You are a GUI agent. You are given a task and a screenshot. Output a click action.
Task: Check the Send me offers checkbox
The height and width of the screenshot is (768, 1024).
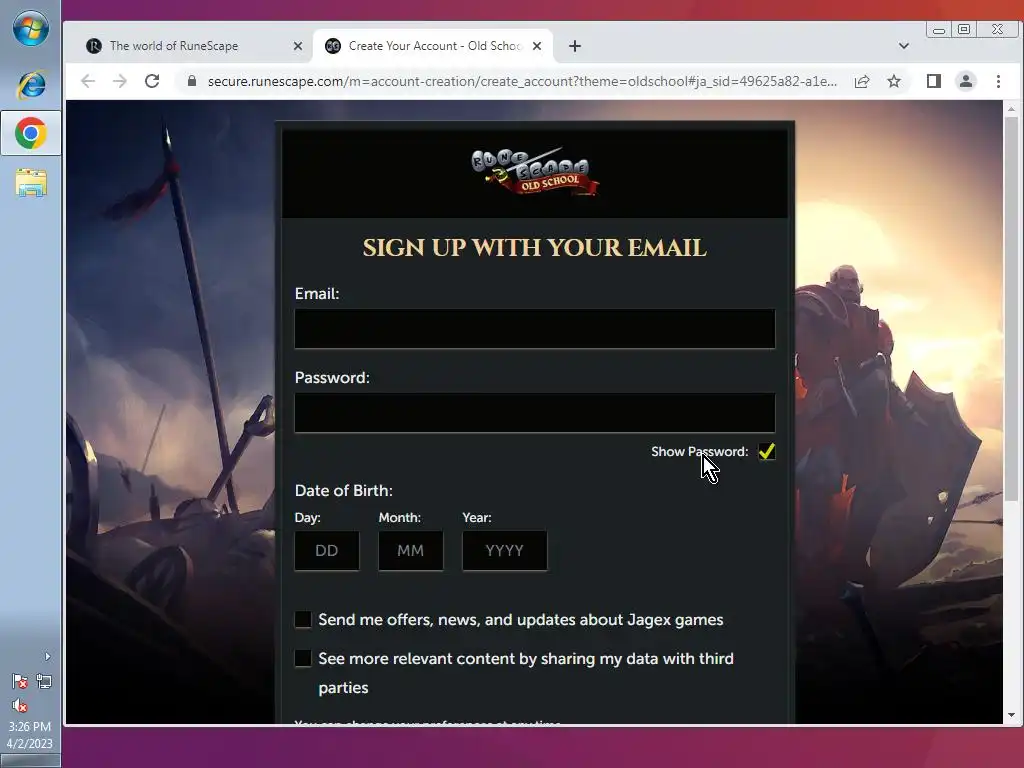pos(303,619)
